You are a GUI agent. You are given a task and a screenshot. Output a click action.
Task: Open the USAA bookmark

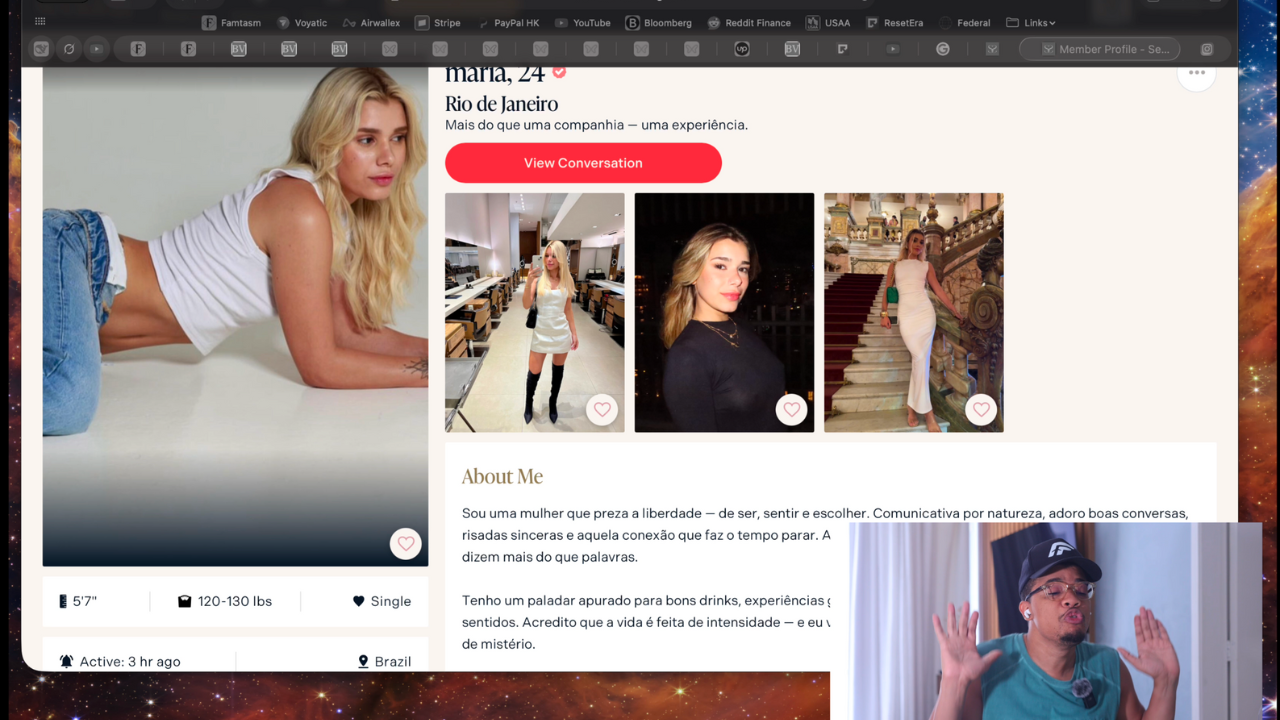click(828, 23)
